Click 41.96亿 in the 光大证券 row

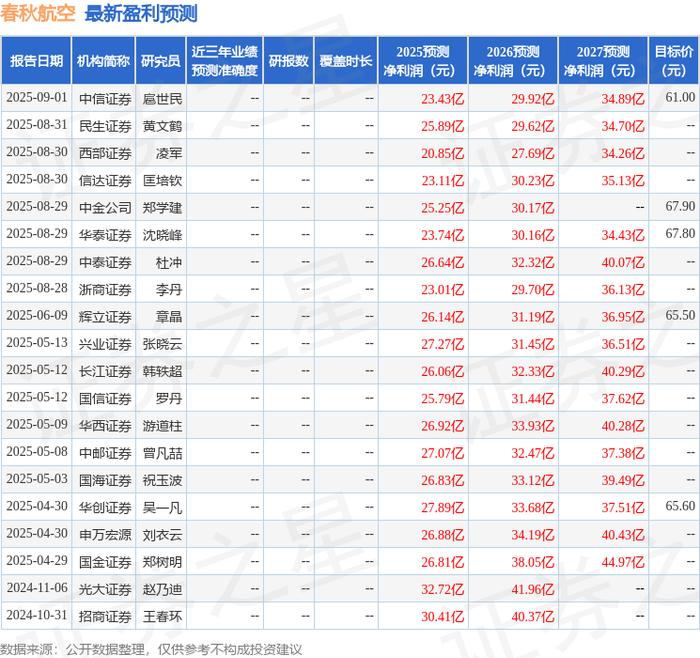[x=533, y=589]
